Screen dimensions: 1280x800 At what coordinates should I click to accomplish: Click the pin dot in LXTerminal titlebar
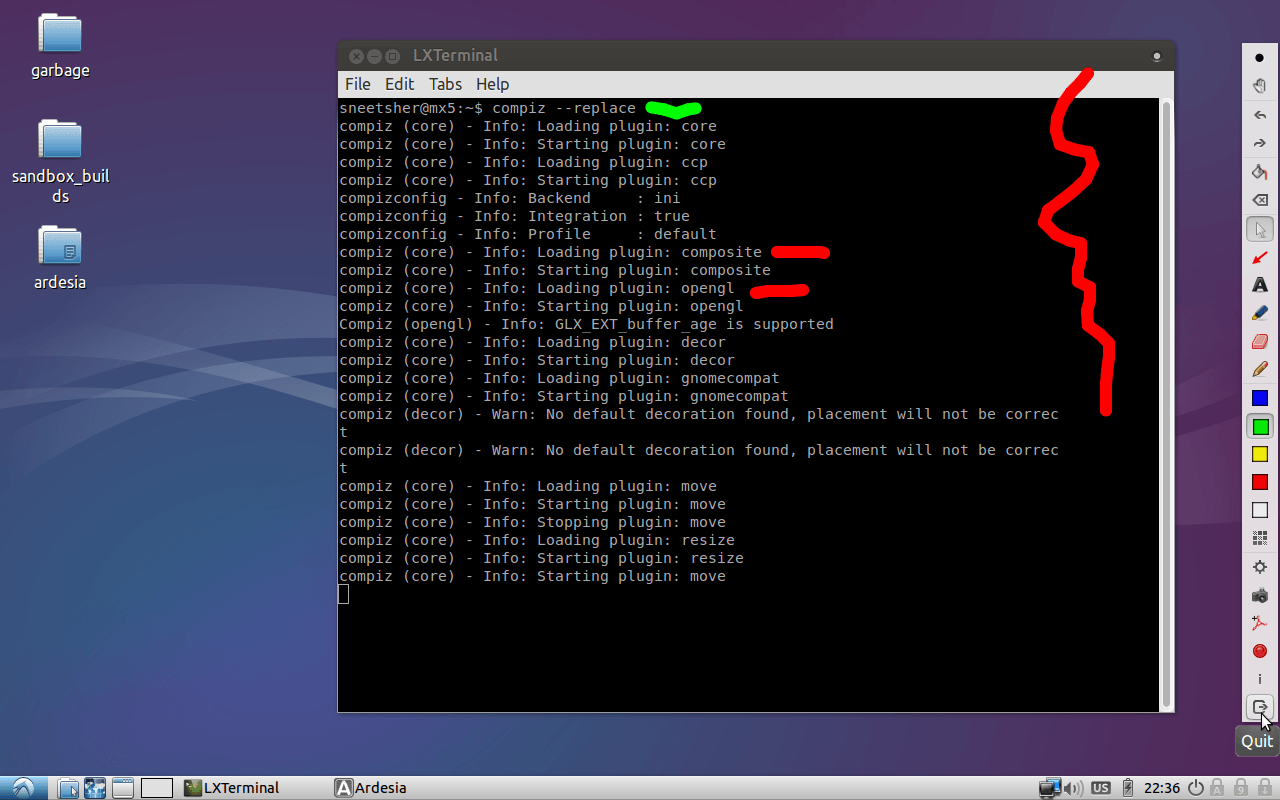click(1156, 56)
